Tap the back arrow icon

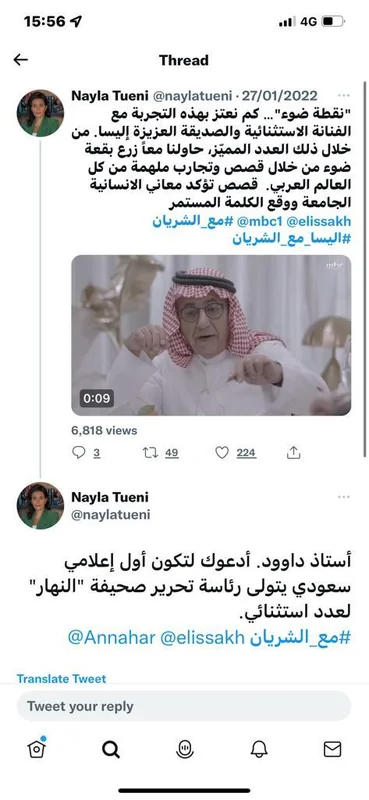(x=20, y=60)
